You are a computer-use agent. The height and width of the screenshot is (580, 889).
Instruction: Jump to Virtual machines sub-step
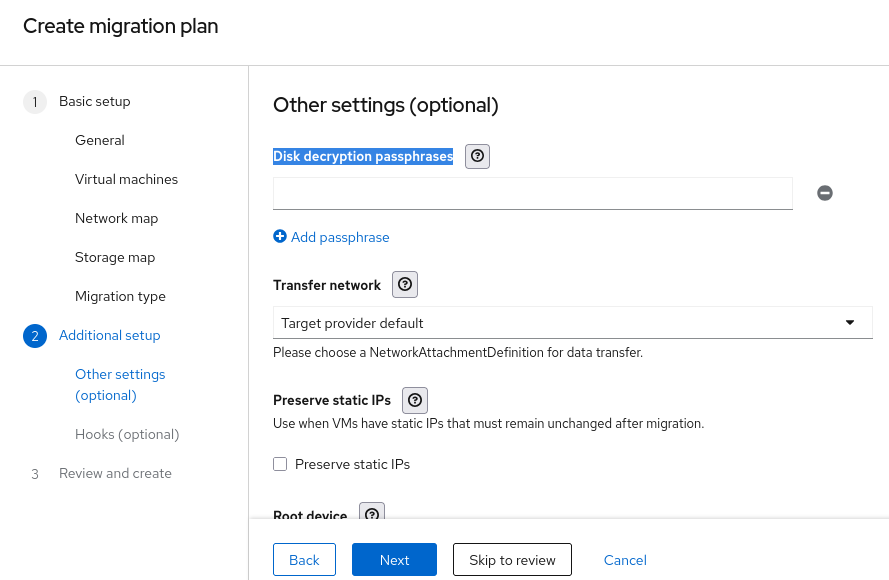[126, 179]
